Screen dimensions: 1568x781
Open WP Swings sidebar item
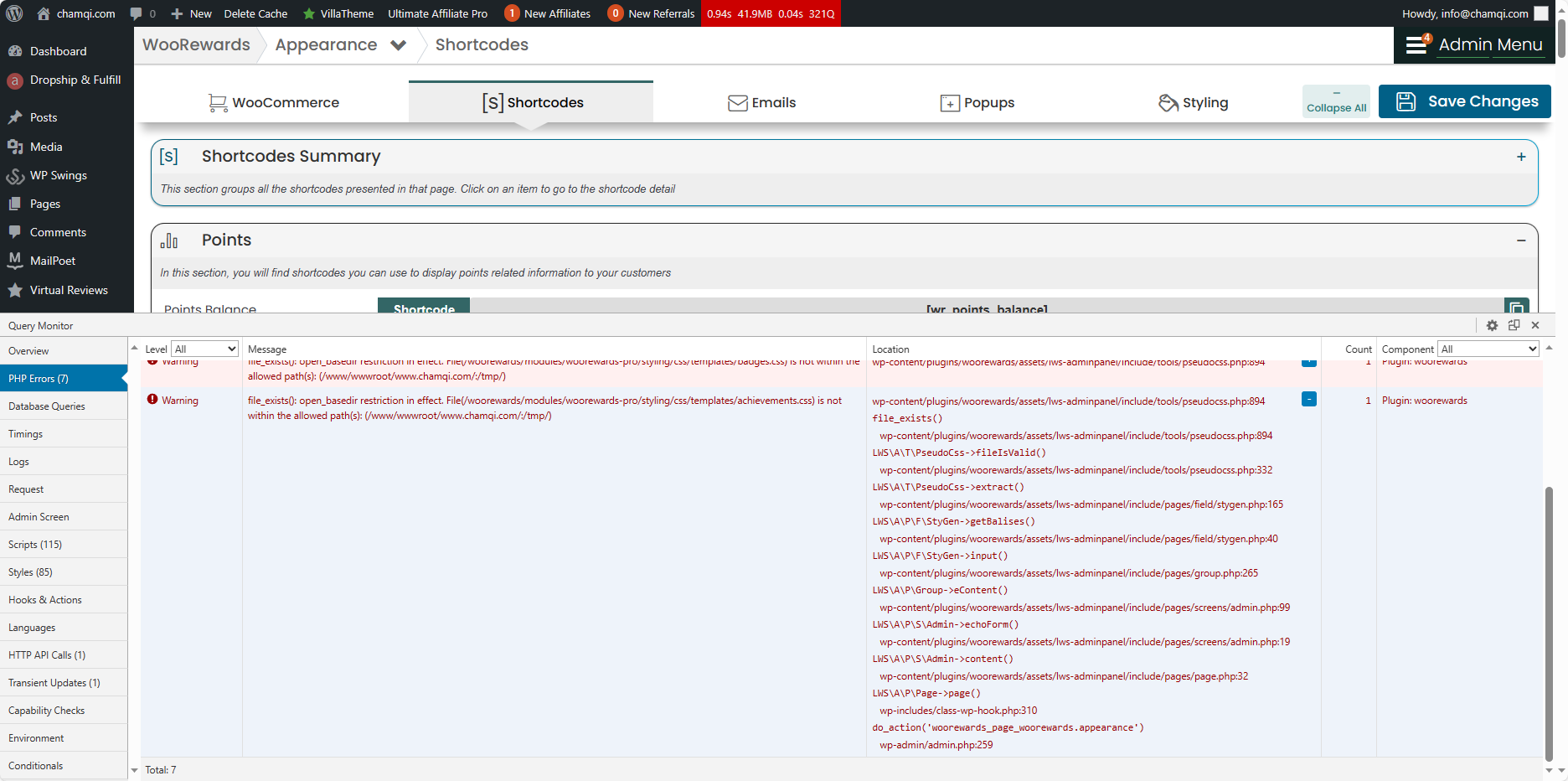click(x=59, y=175)
